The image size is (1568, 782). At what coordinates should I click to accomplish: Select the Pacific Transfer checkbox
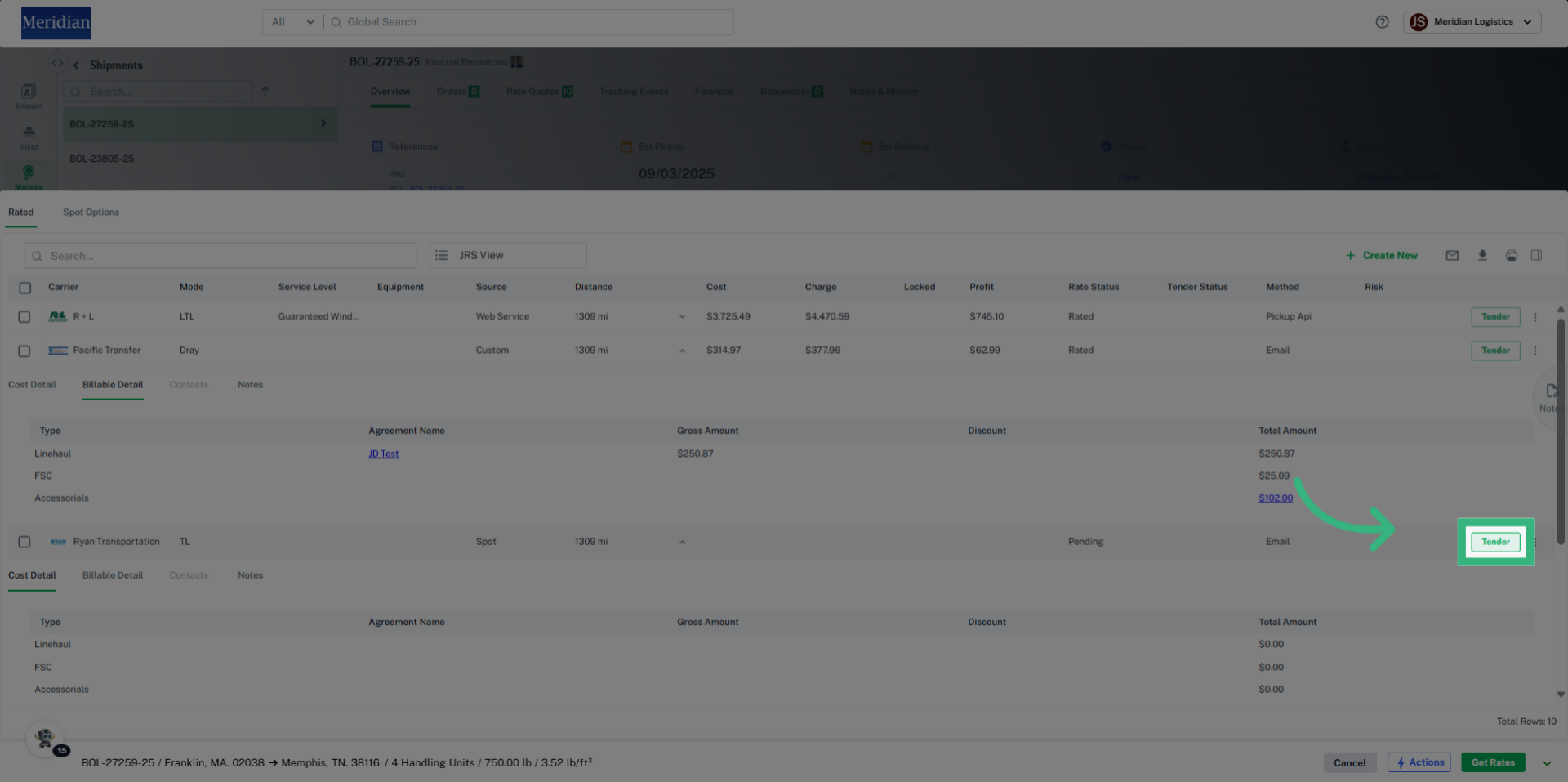pos(24,351)
